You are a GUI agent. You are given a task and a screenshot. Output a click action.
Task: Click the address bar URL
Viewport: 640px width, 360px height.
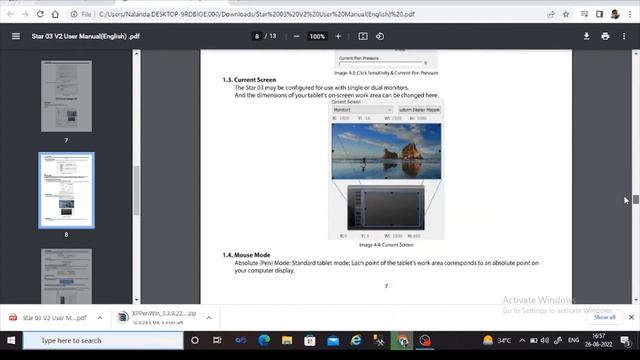pos(256,14)
